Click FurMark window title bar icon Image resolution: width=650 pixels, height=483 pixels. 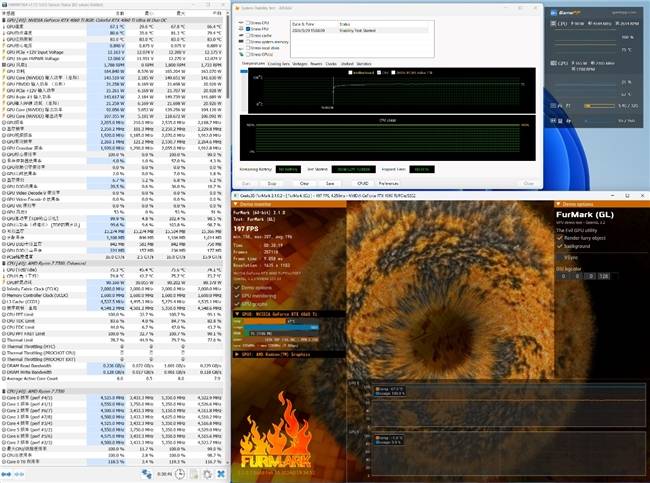point(236,196)
